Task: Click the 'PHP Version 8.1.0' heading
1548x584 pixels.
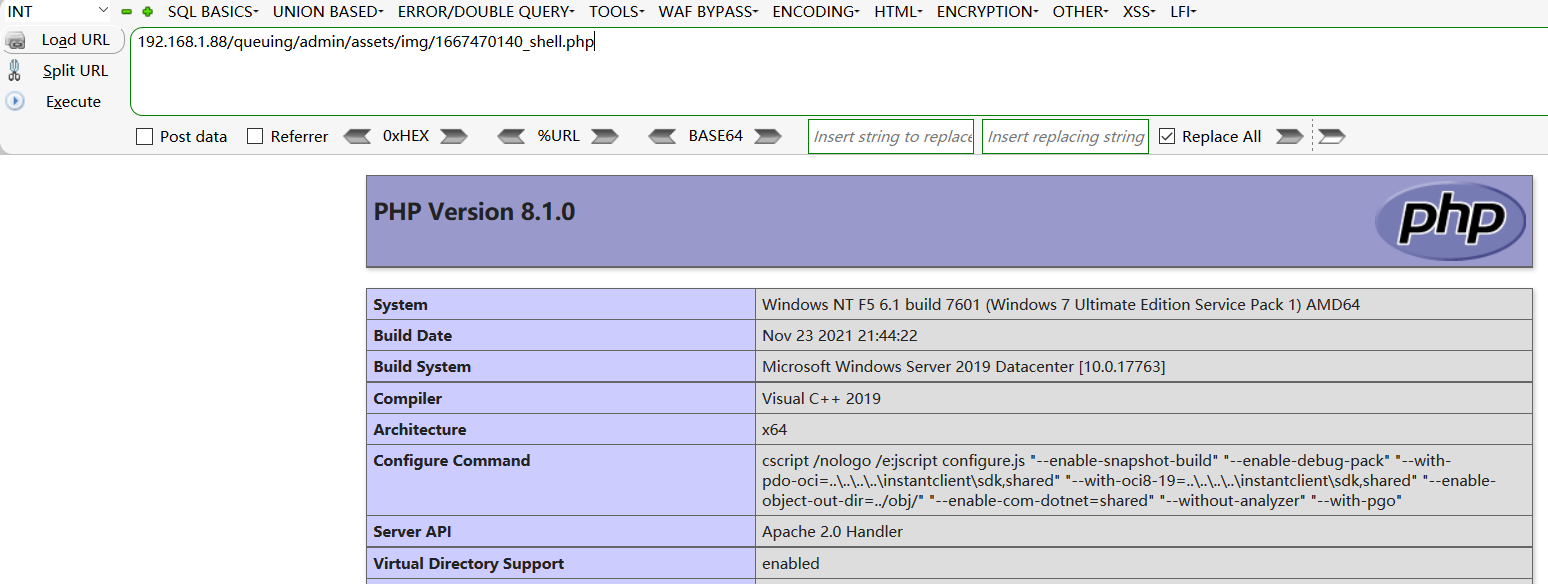Action: click(474, 212)
